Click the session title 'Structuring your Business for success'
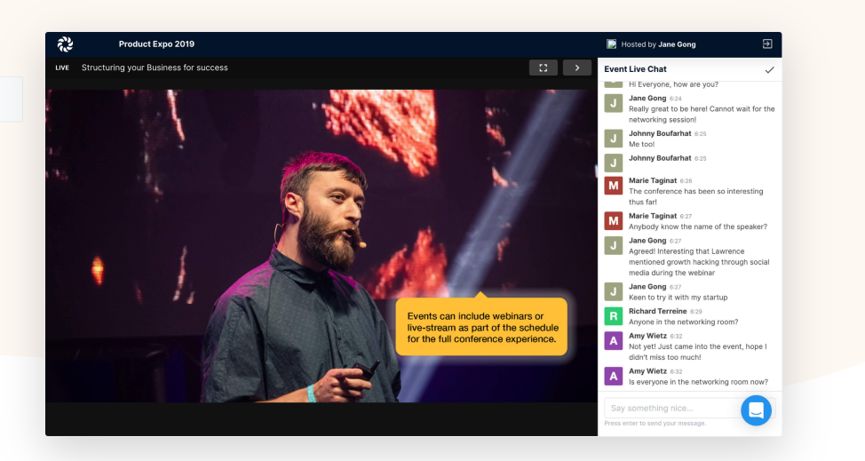 (x=154, y=68)
